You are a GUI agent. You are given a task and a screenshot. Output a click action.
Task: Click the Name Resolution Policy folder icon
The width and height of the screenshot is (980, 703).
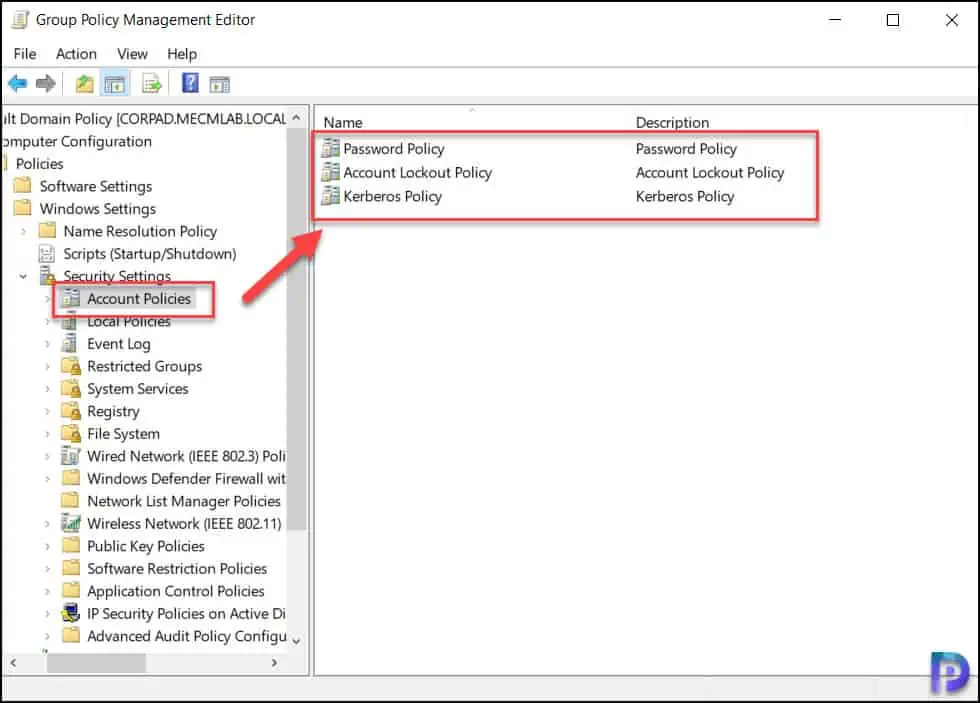tap(47, 231)
